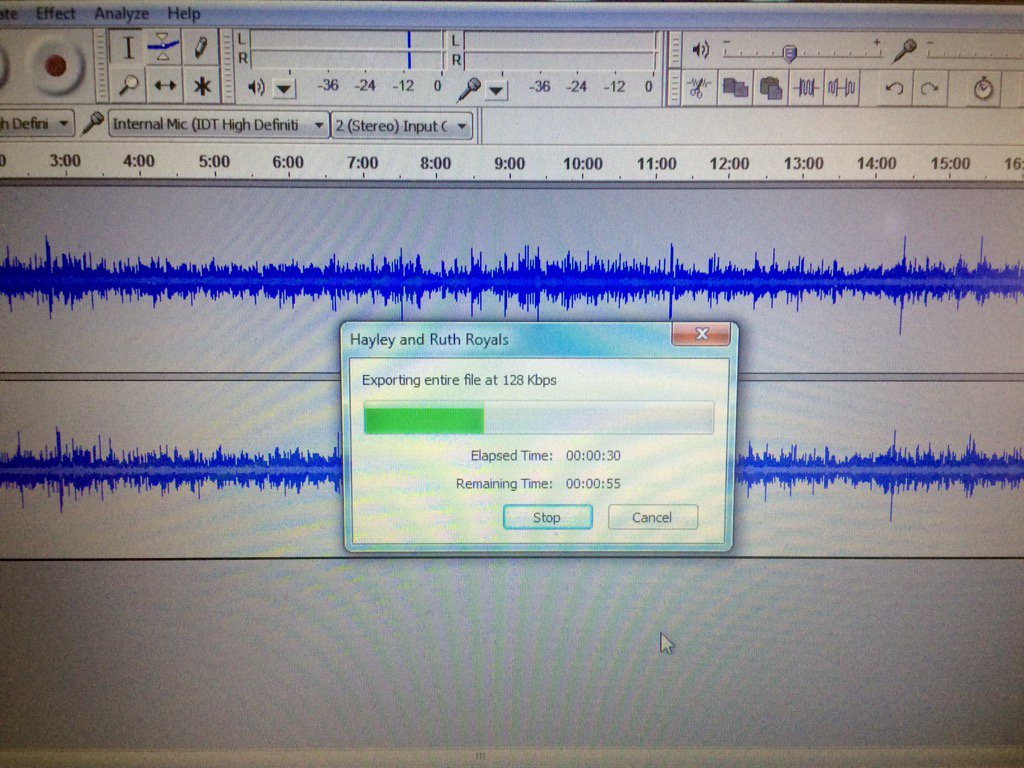Open the output device dropdown ending in Defini
1024x768 pixels.
tap(37, 123)
